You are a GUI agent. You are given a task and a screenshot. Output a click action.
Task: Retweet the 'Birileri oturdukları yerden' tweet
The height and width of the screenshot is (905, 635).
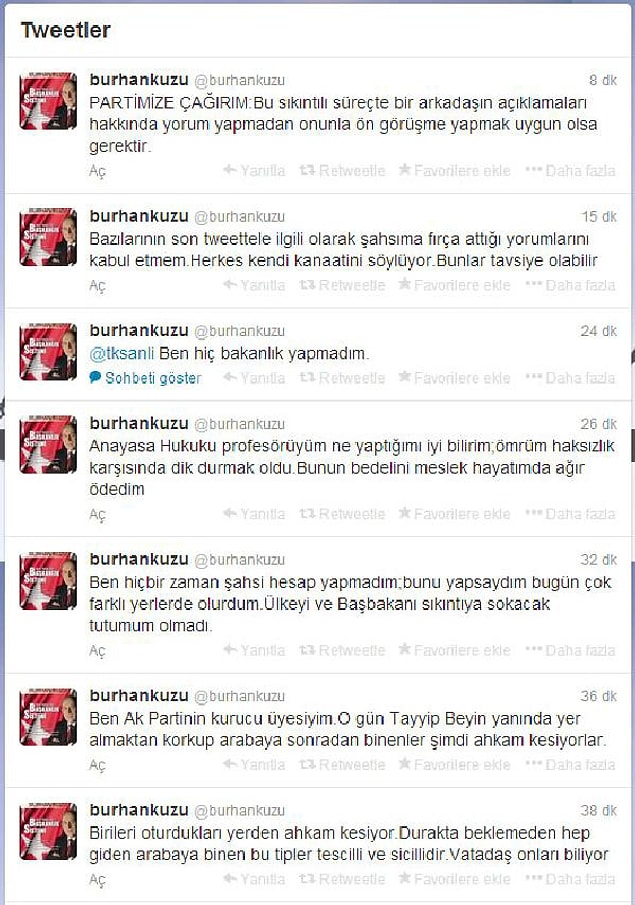342,879
